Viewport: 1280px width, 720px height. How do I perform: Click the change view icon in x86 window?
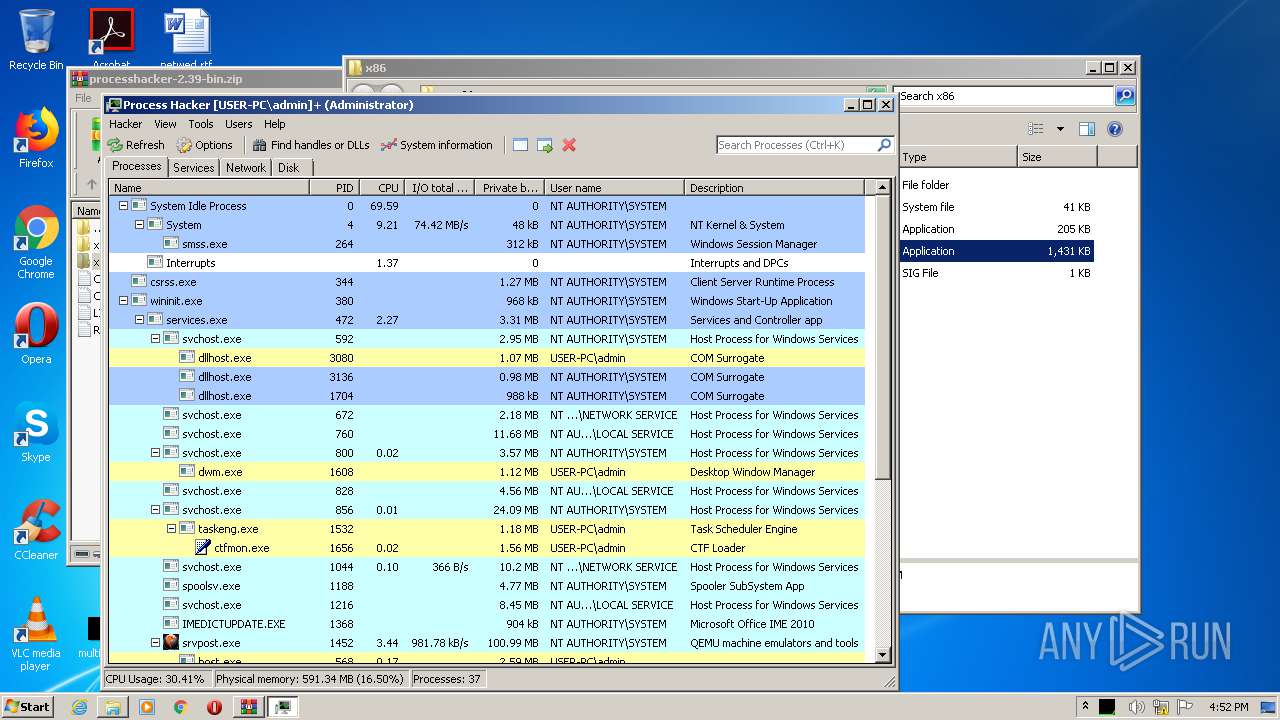1036,129
